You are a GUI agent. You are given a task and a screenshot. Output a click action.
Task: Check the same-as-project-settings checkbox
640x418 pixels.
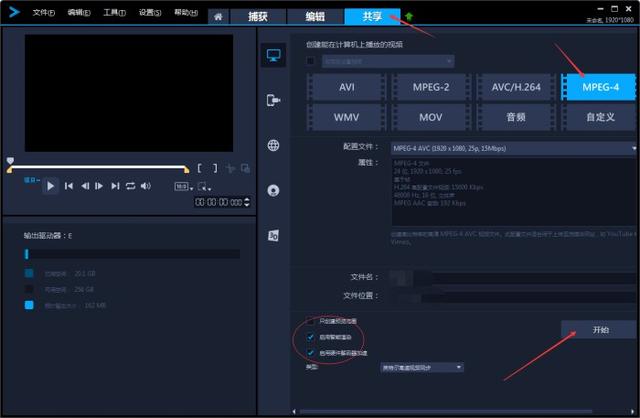point(311,61)
